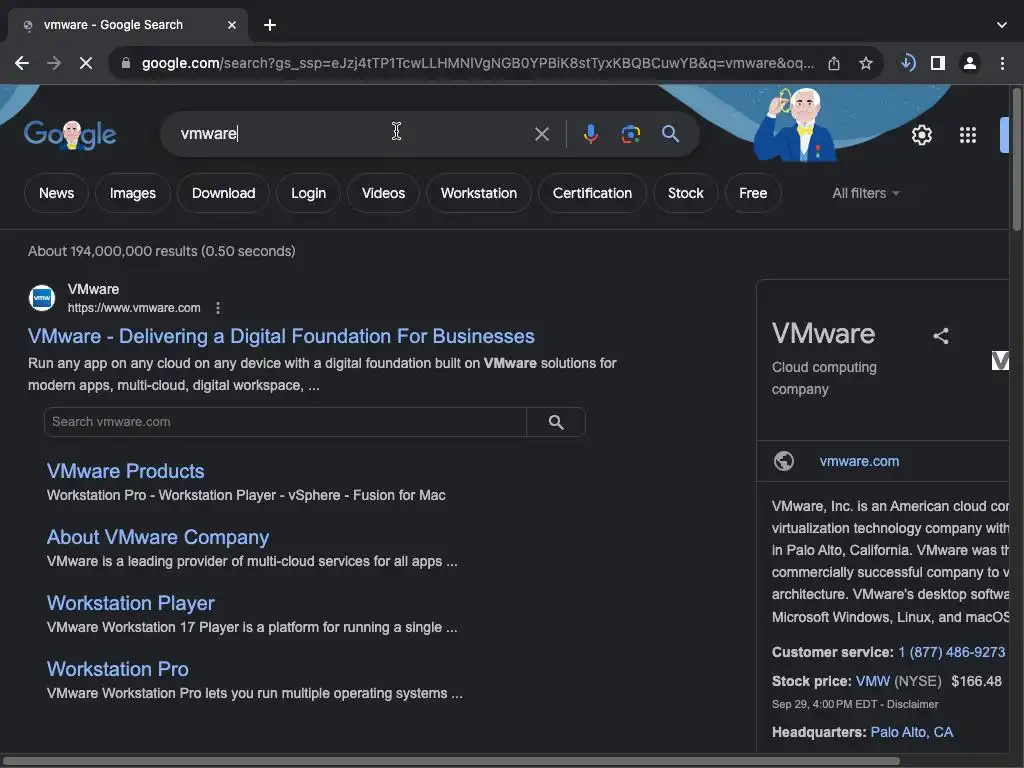
Task: Visit vmware.com from knowledge panel
Action: click(x=859, y=461)
